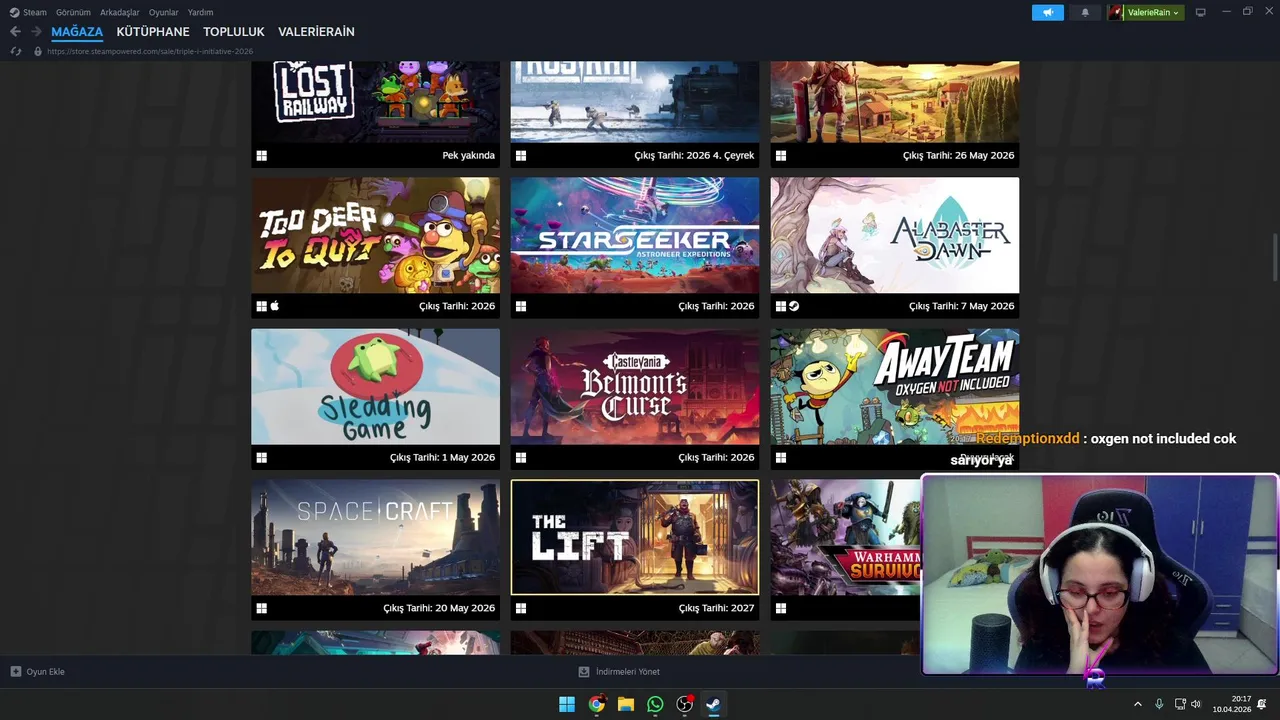The width and height of the screenshot is (1280, 720).
Task: Click the Windows icon under Starseeker
Action: (521, 306)
